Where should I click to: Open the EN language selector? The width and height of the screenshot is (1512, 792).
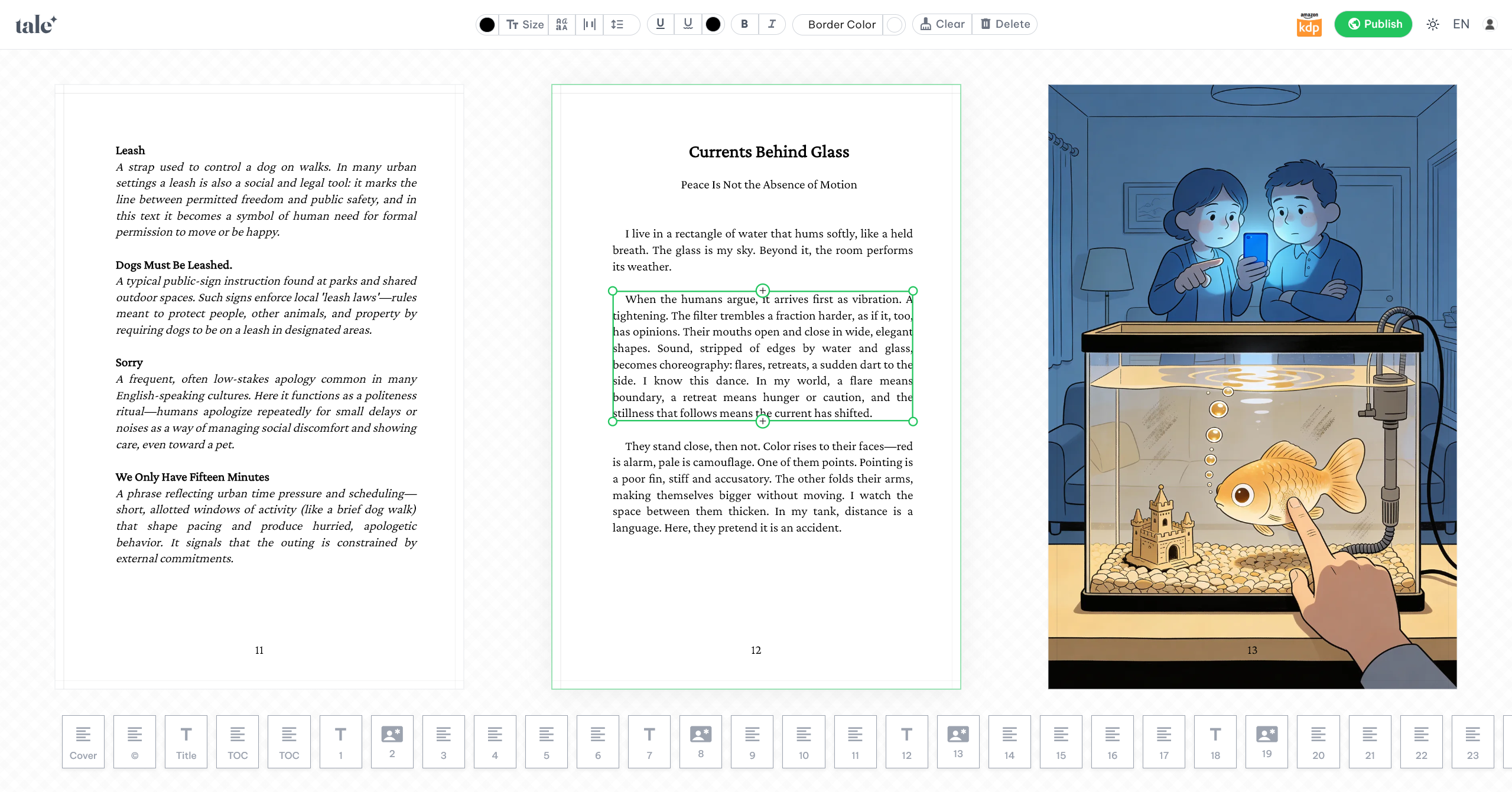point(1461,24)
